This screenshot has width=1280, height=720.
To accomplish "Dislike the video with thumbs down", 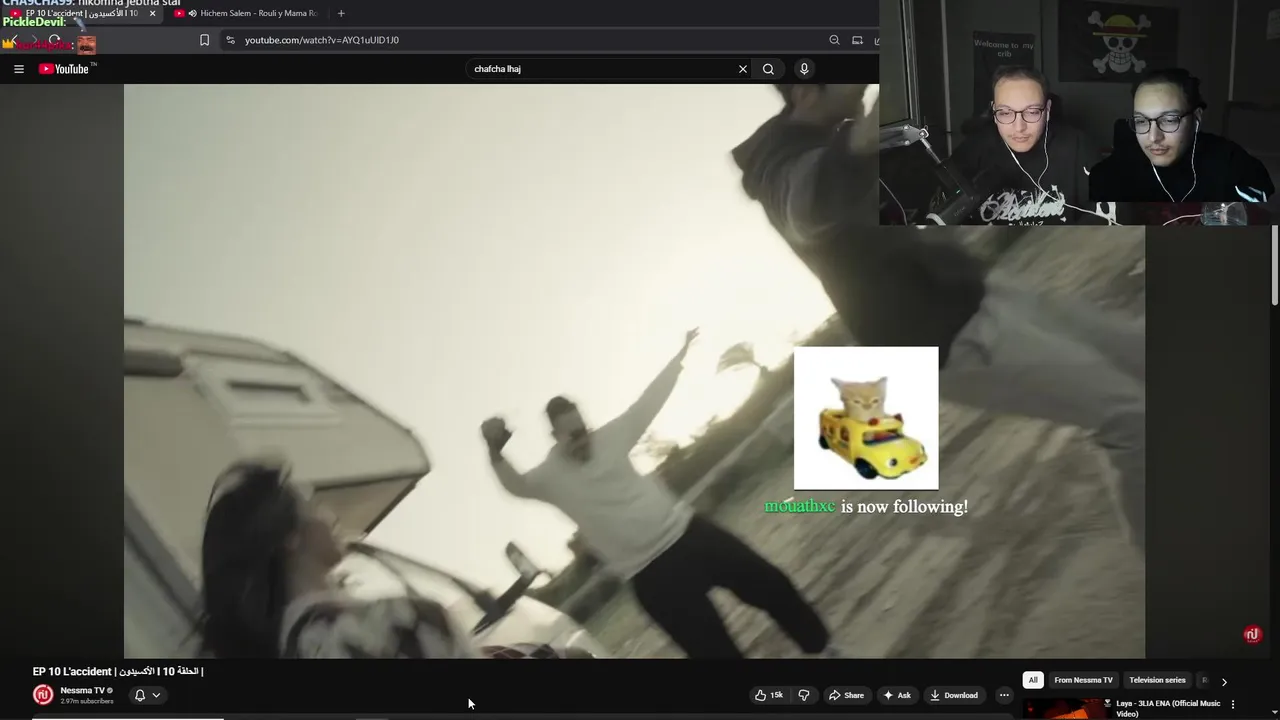I will coord(803,695).
